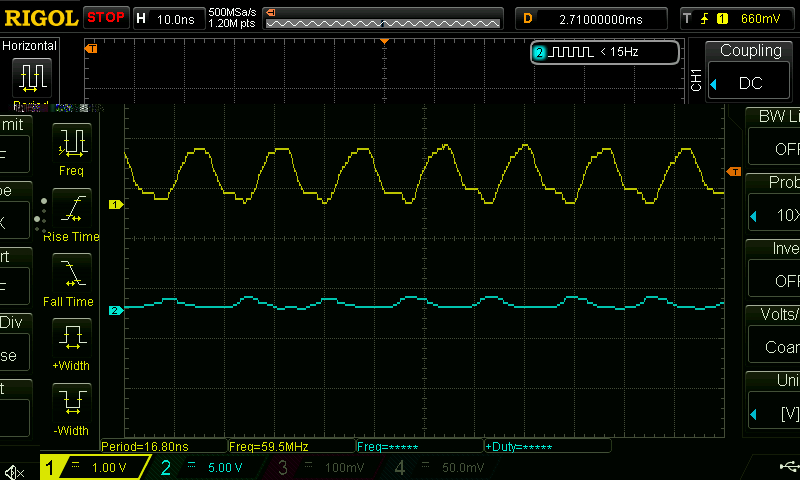This screenshot has width=800, height=480.
Task: Click the sound mute speaker icon
Action: 14,472
